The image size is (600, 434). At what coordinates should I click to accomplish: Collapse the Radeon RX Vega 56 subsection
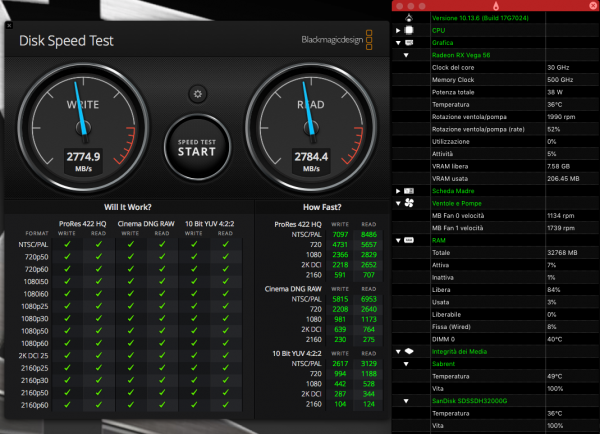[x=405, y=55]
